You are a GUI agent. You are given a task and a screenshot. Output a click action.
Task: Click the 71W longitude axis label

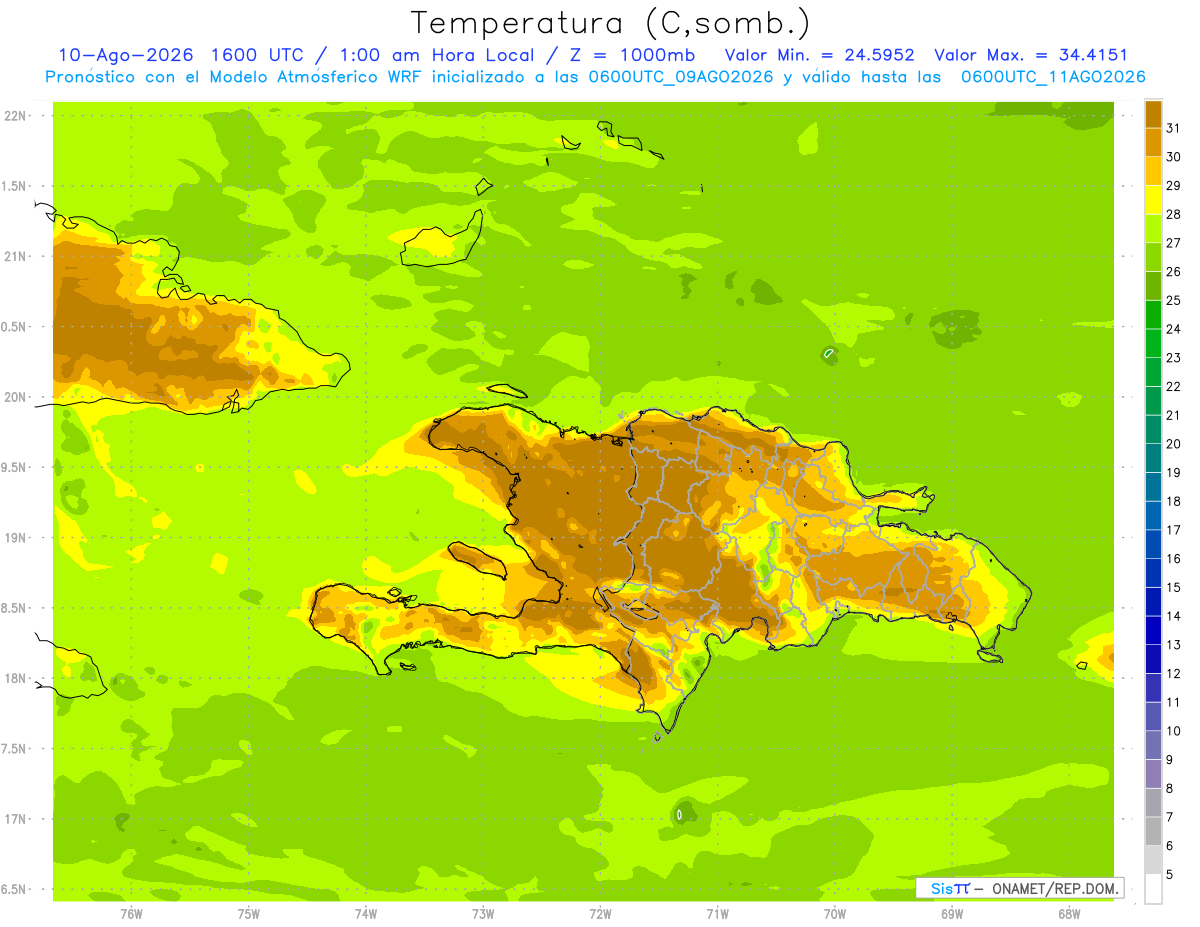(717, 914)
